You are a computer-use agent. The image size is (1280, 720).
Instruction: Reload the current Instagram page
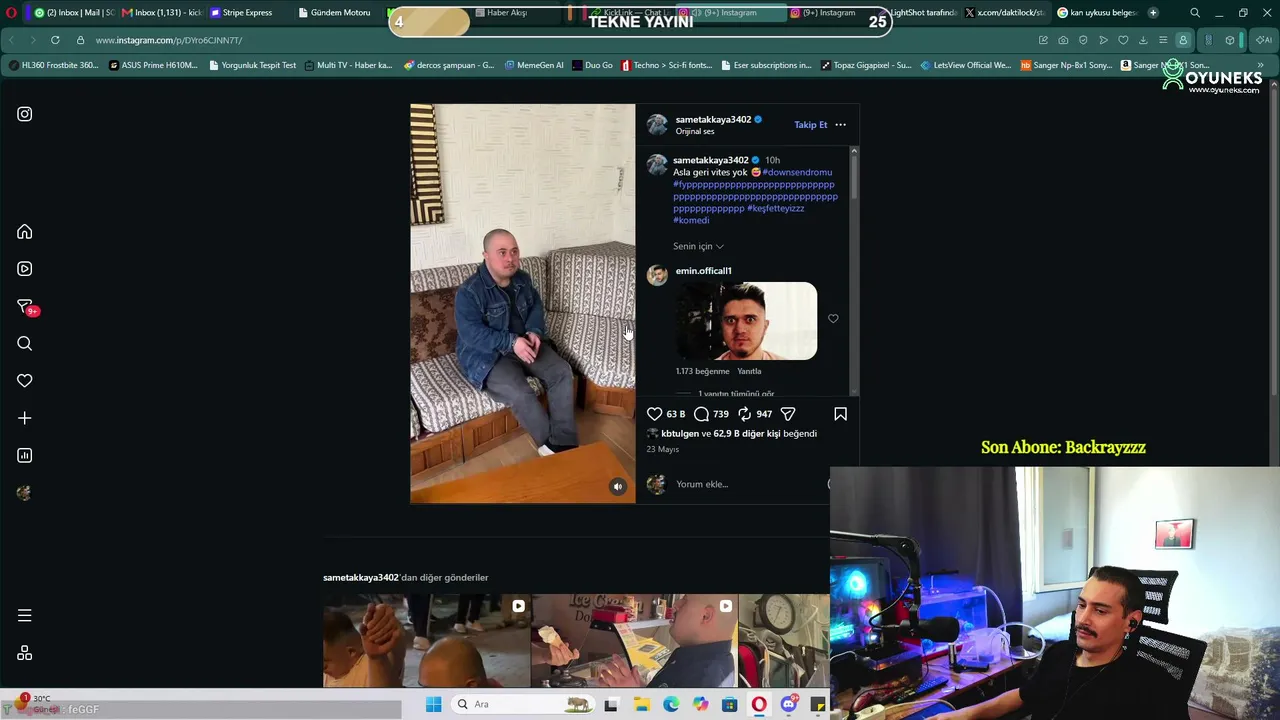click(55, 40)
